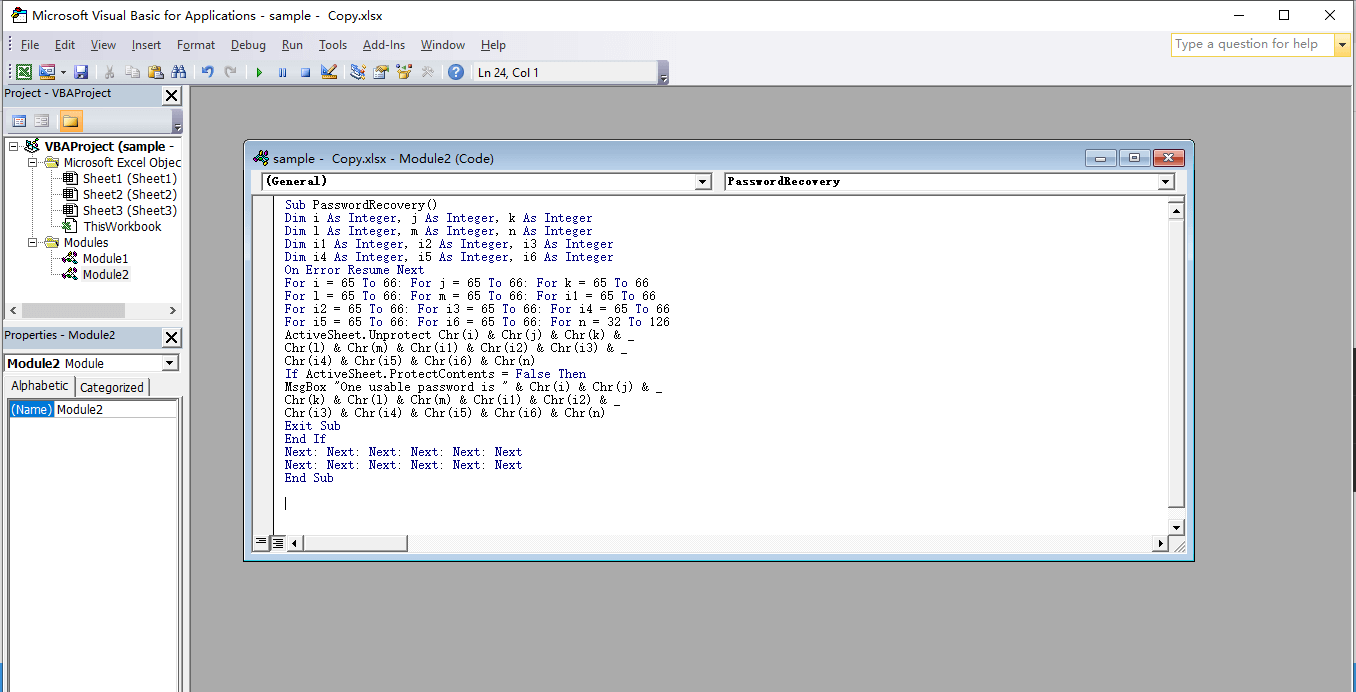Open the Add-Ins menu
1356x692 pixels.
[x=384, y=44]
